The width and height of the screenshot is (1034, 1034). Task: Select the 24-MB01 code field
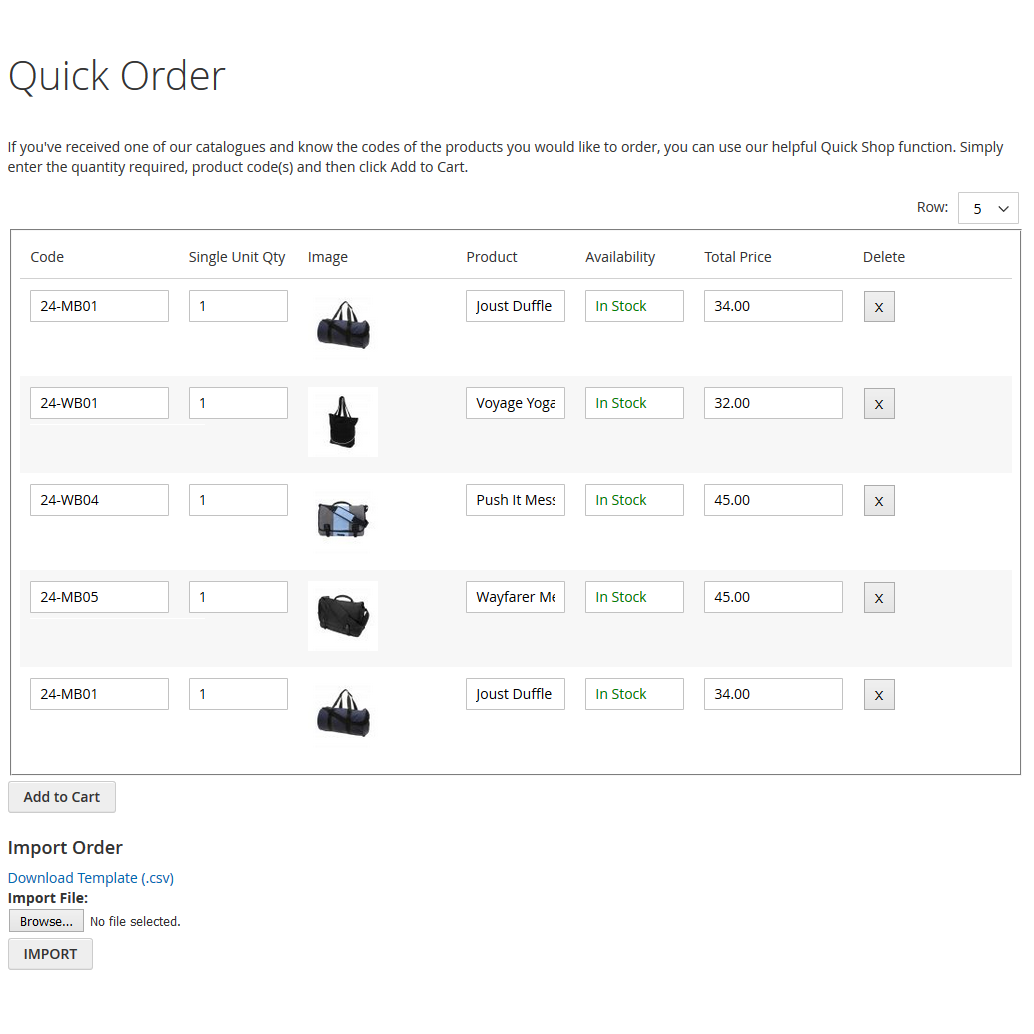[x=99, y=306]
